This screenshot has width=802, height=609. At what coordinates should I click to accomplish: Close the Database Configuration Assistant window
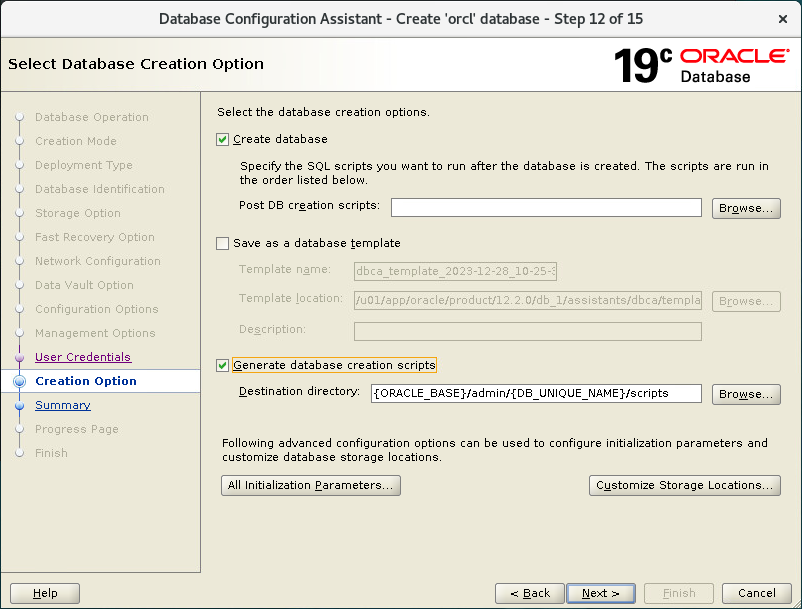click(x=783, y=19)
